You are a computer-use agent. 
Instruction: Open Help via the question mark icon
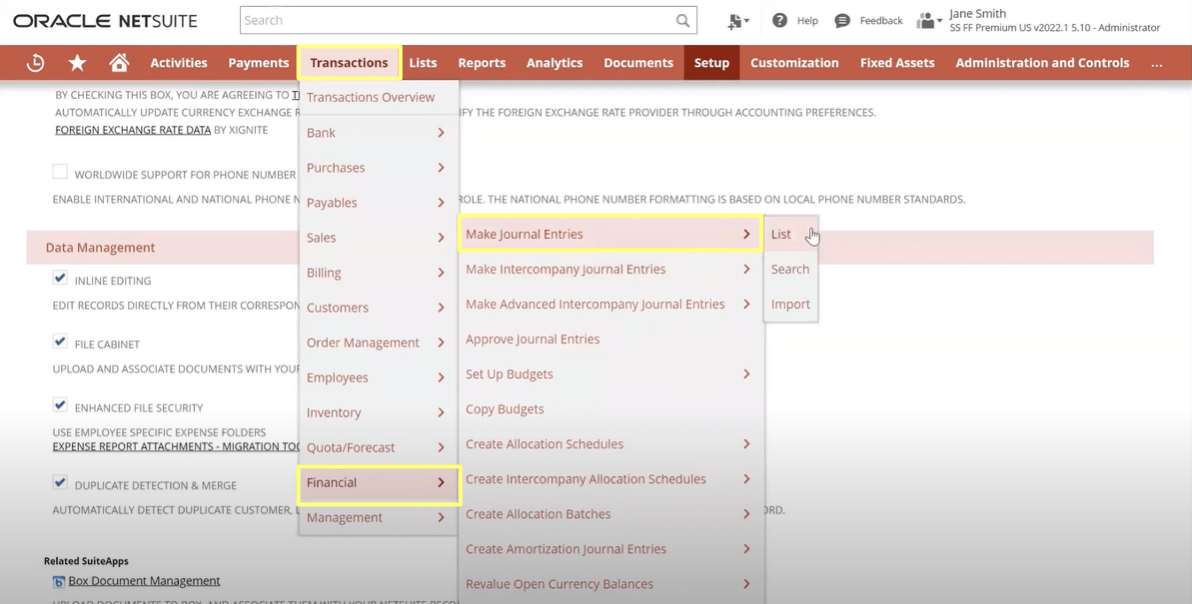pyautogui.click(x=781, y=20)
